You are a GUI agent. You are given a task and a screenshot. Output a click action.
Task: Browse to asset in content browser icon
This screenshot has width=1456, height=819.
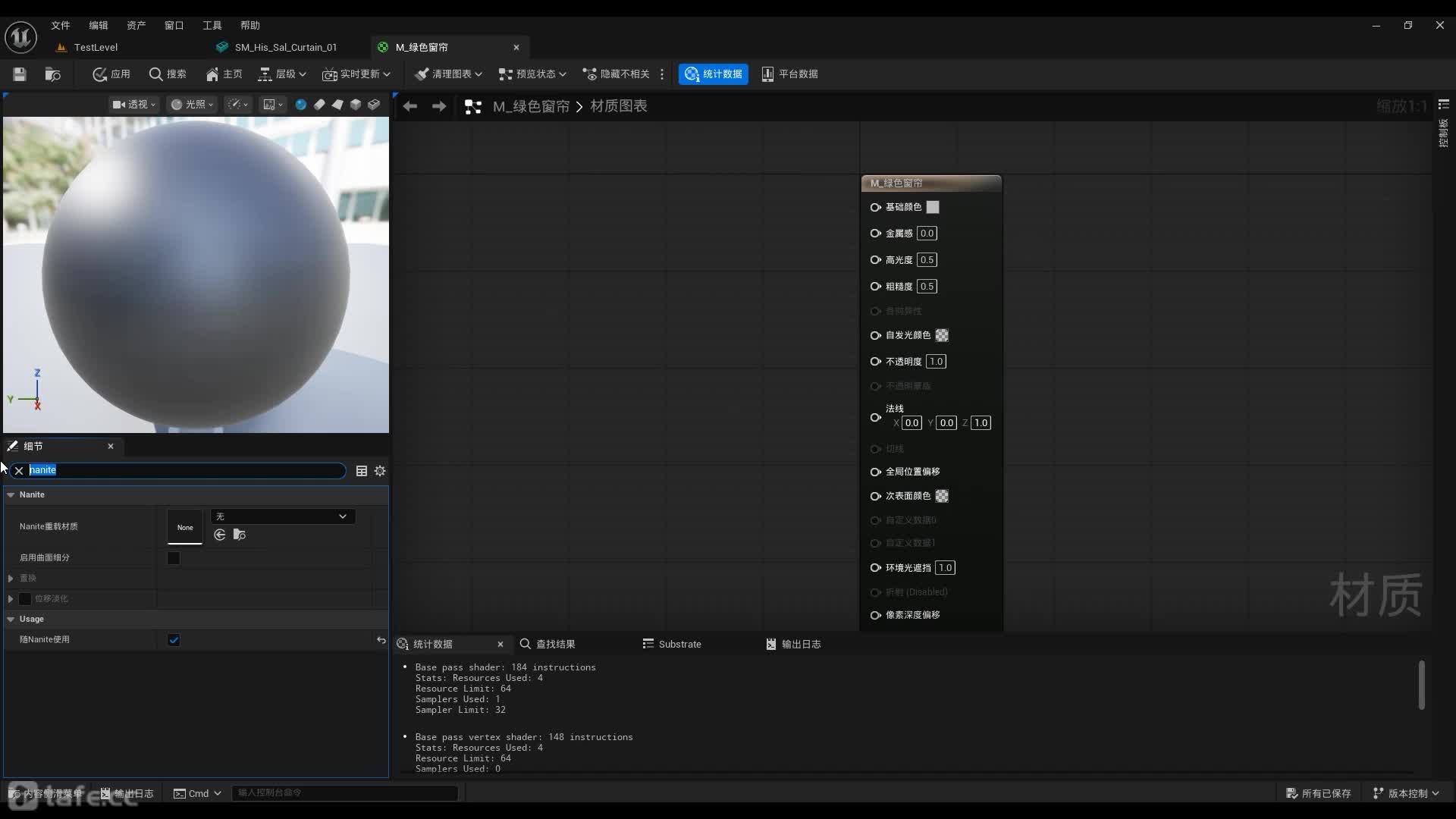(52, 74)
